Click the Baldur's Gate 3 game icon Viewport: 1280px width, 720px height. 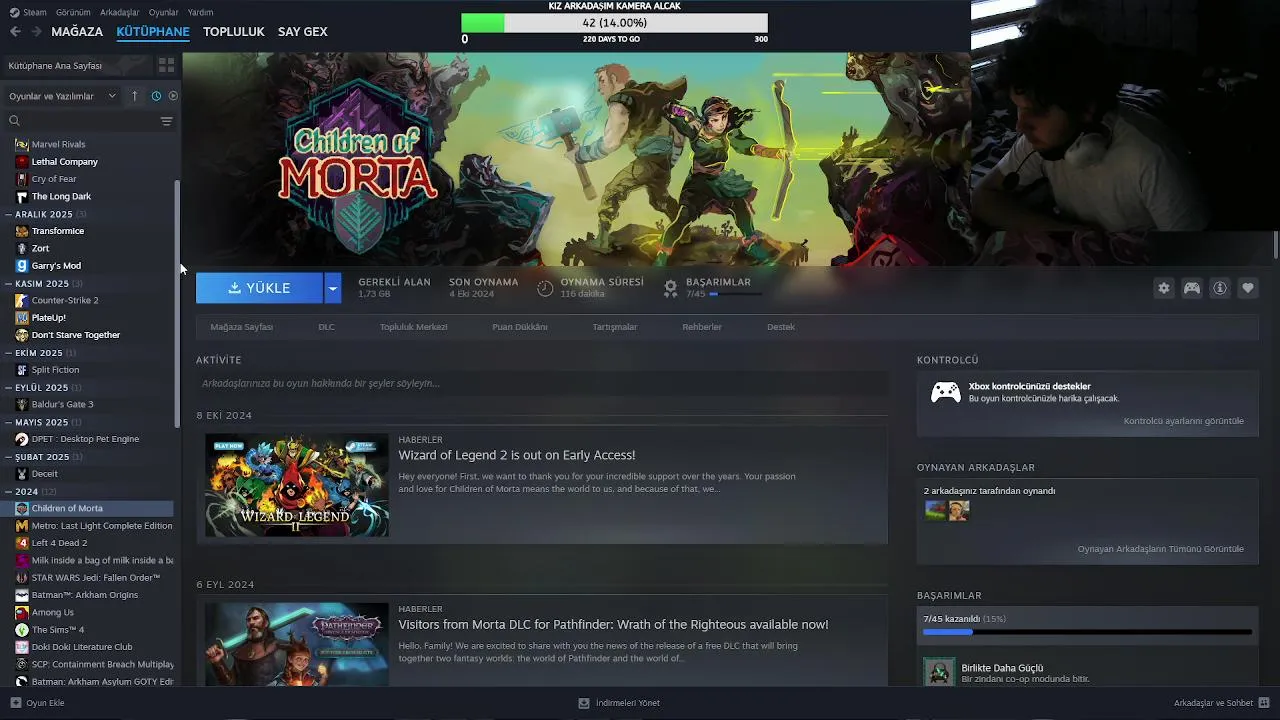pyautogui.click(x=22, y=404)
